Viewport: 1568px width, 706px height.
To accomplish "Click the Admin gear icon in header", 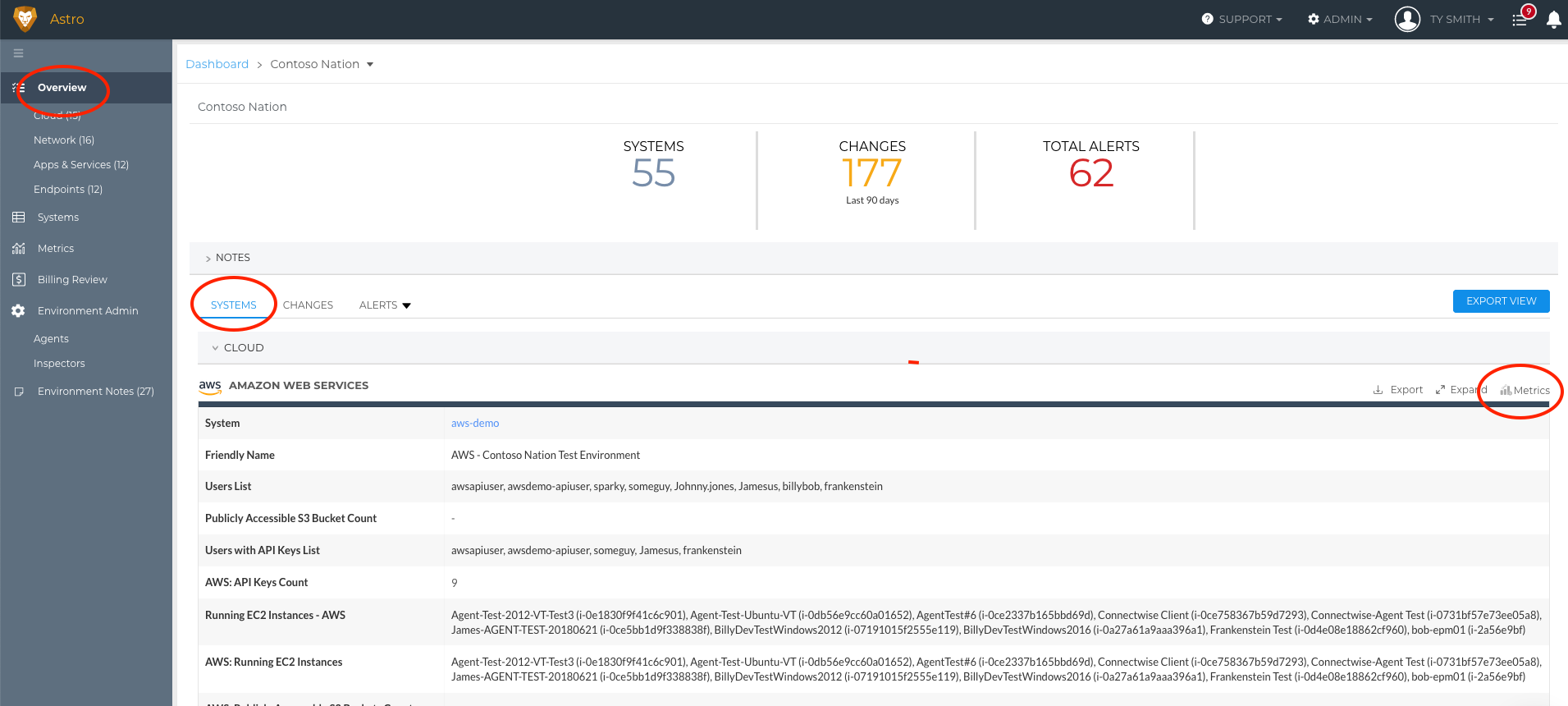I will coord(1313,19).
